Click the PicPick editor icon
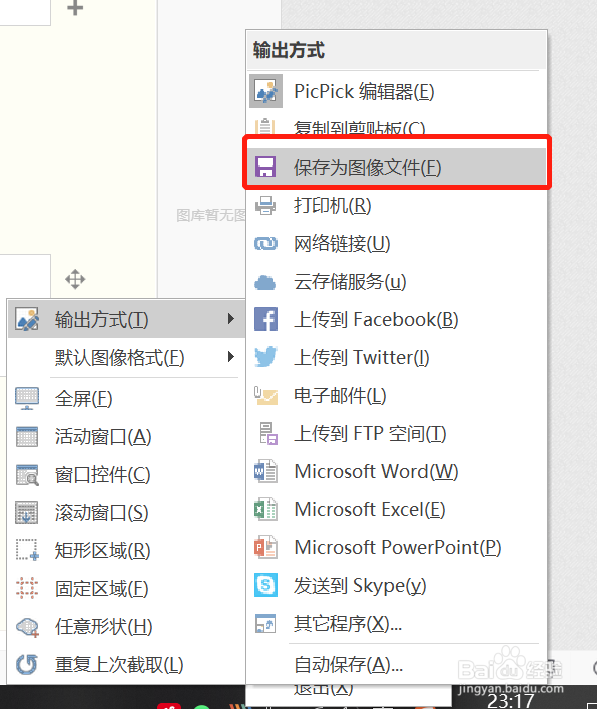597x709 pixels. click(x=266, y=91)
